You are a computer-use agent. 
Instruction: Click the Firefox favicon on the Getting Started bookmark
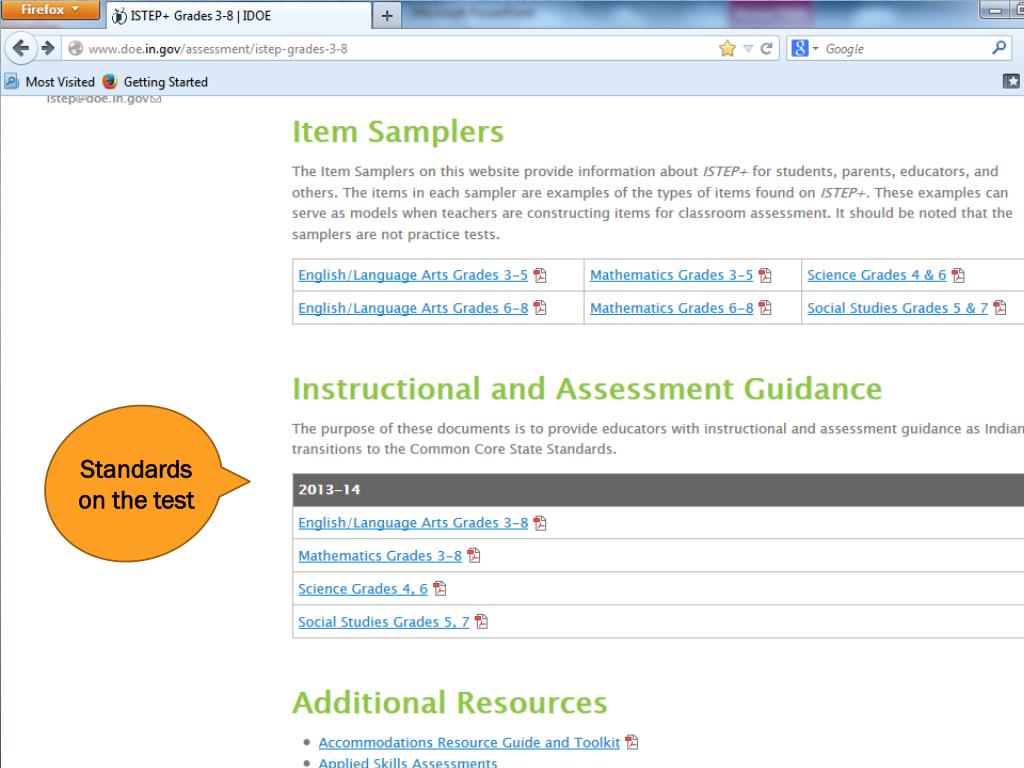point(110,81)
